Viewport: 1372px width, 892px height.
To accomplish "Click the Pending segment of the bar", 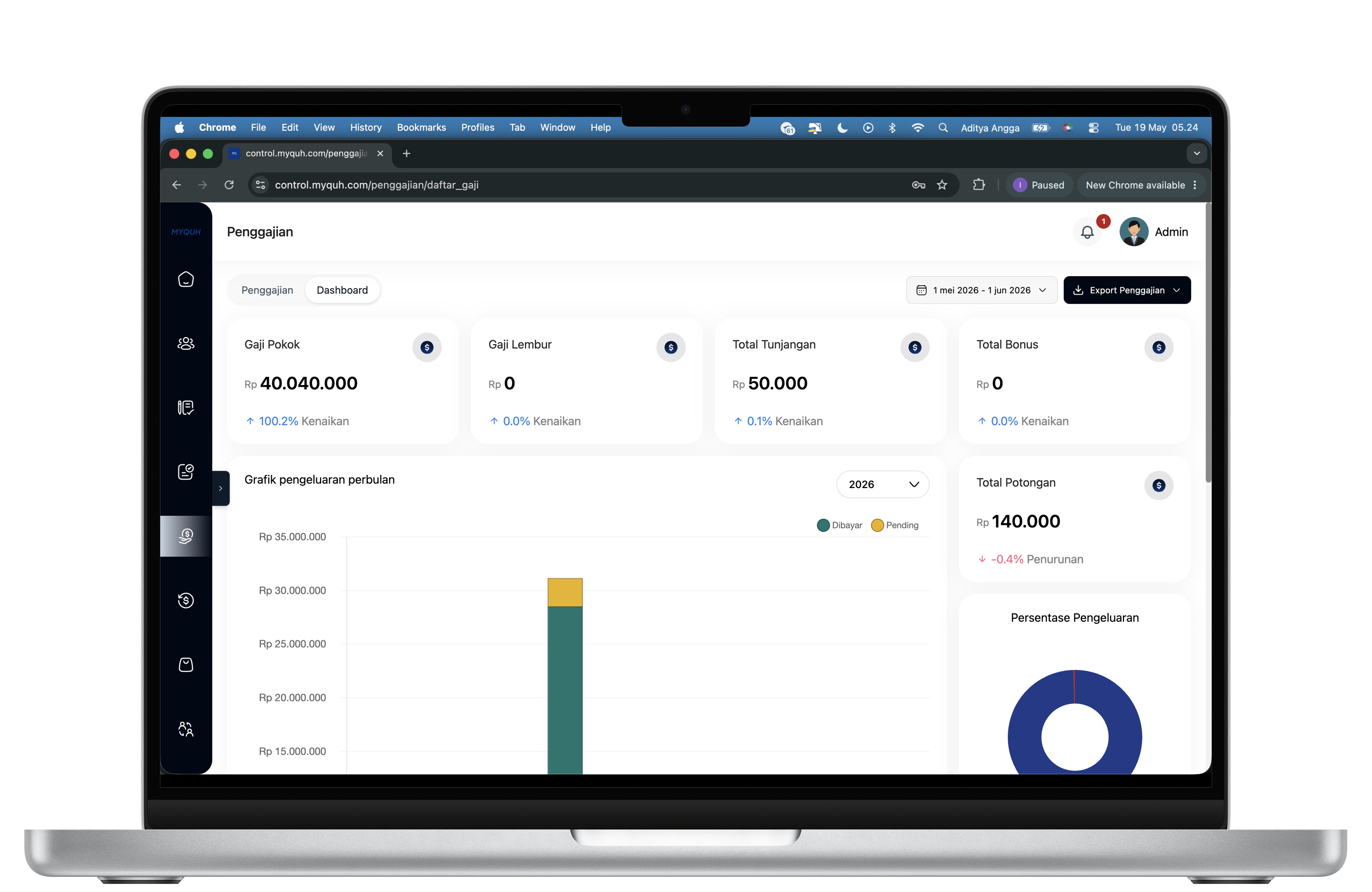I will click(x=565, y=592).
